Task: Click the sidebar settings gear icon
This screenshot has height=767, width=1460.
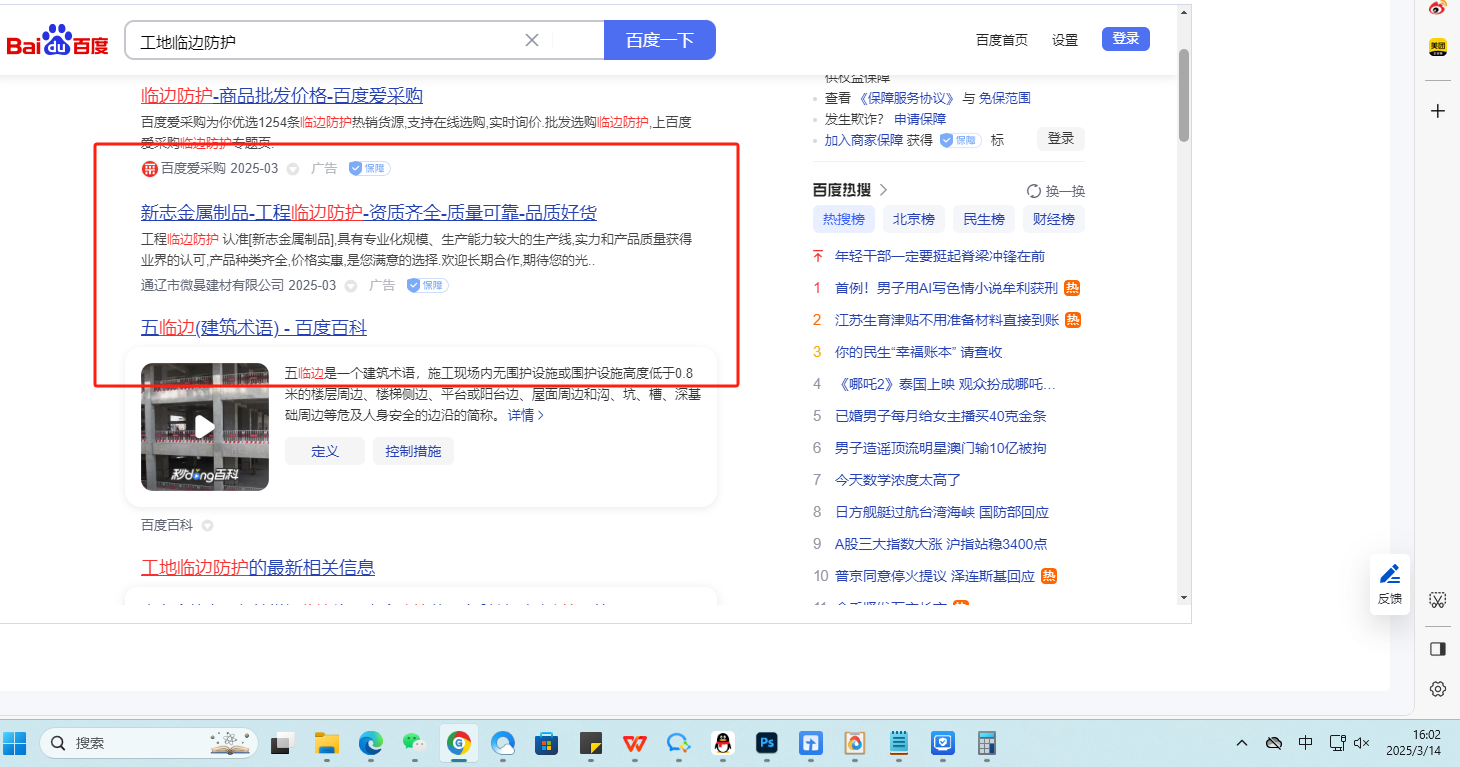Action: coord(1438,689)
